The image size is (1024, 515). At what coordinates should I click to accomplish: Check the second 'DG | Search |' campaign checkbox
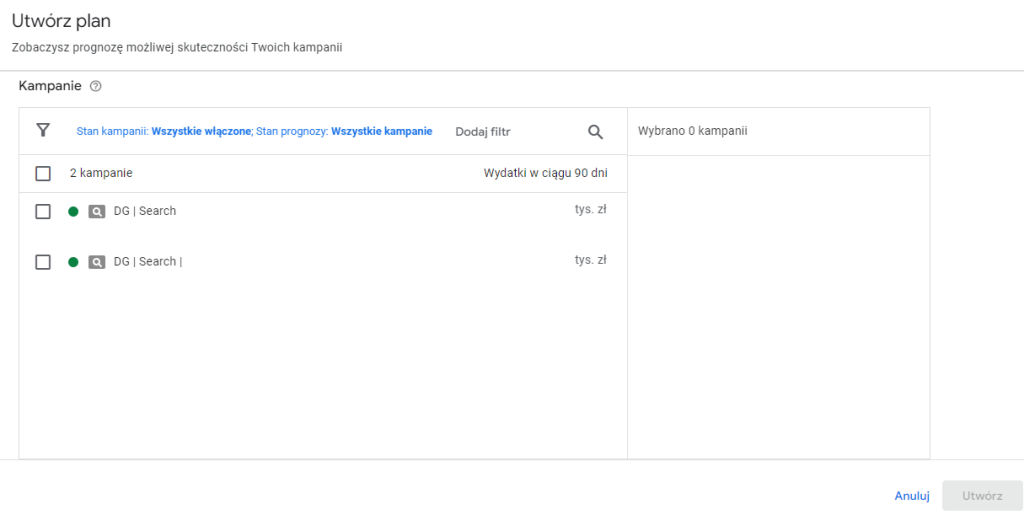pos(43,262)
